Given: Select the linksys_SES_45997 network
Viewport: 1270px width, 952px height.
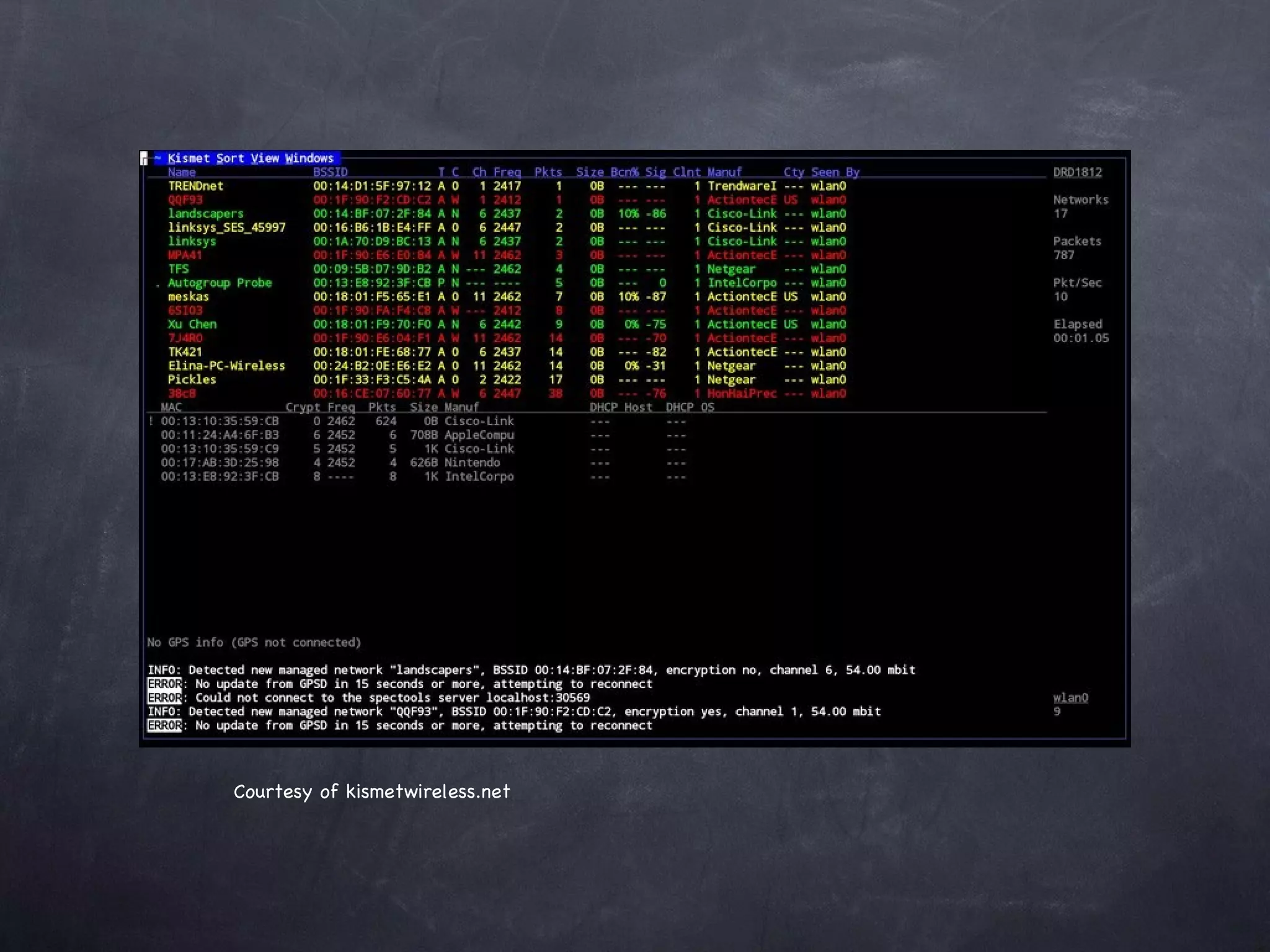Looking at the screenshot, I should click(226, 227).
